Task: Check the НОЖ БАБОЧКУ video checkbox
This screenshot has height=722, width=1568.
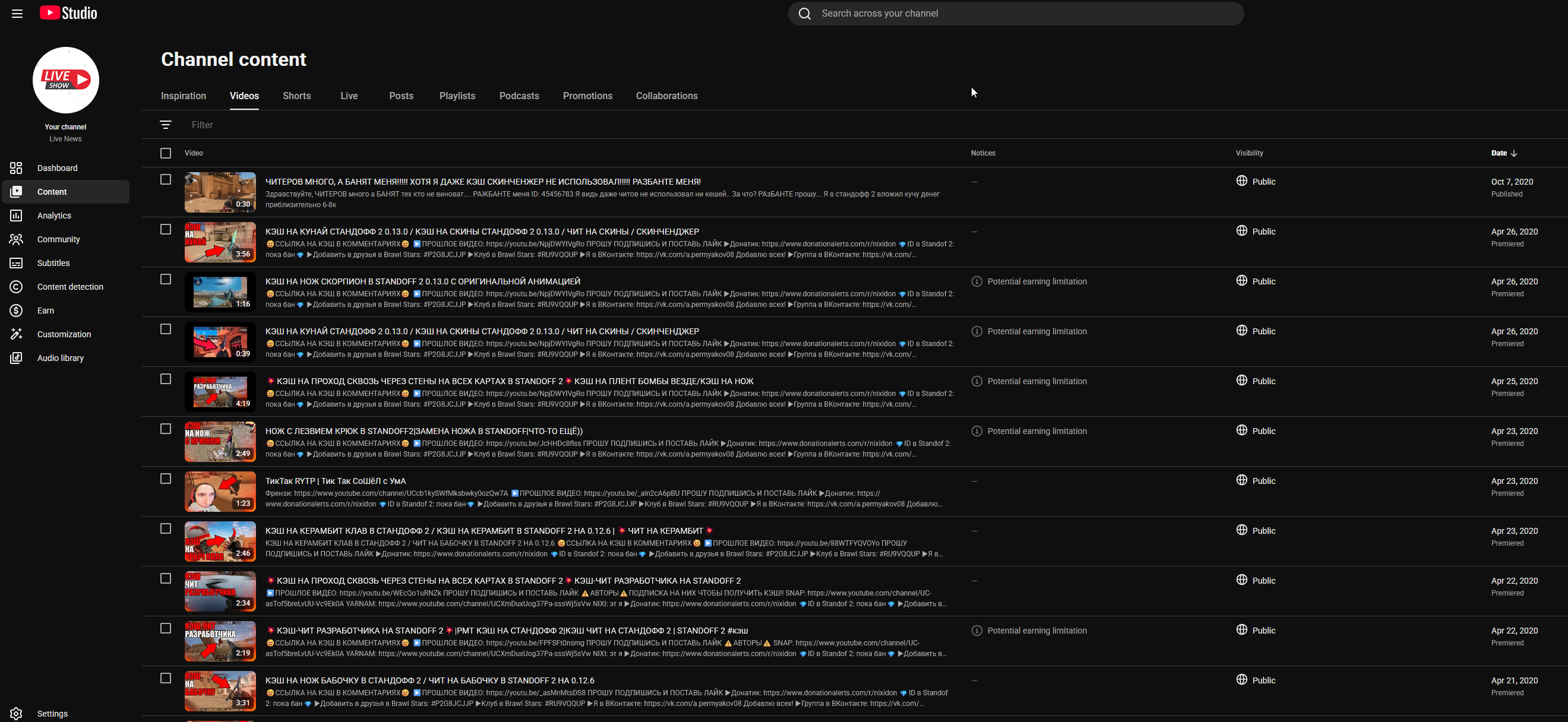Action: [x=166, y=678]
